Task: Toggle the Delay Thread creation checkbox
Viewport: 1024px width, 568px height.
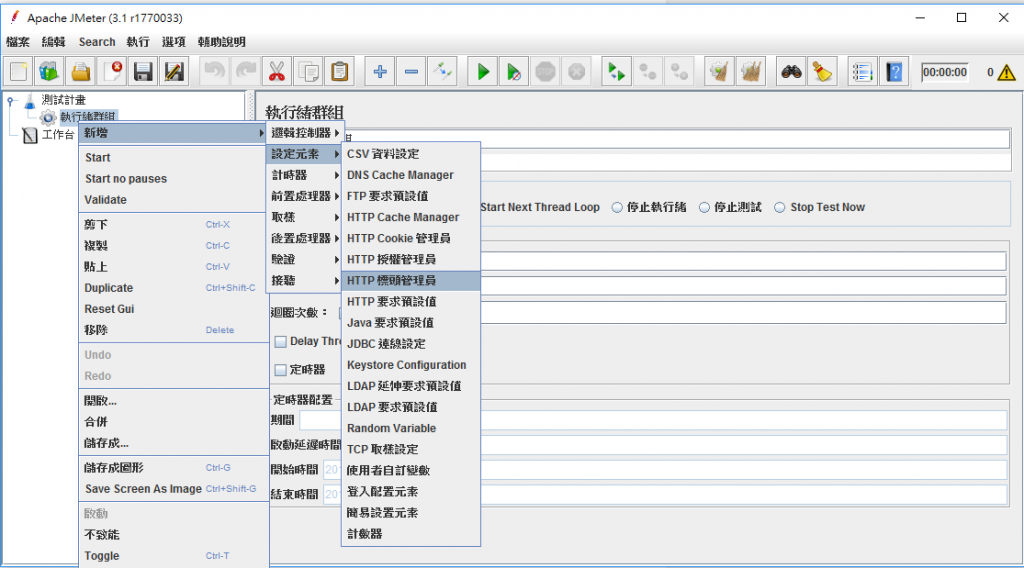Action: click(x=281, y=341)
